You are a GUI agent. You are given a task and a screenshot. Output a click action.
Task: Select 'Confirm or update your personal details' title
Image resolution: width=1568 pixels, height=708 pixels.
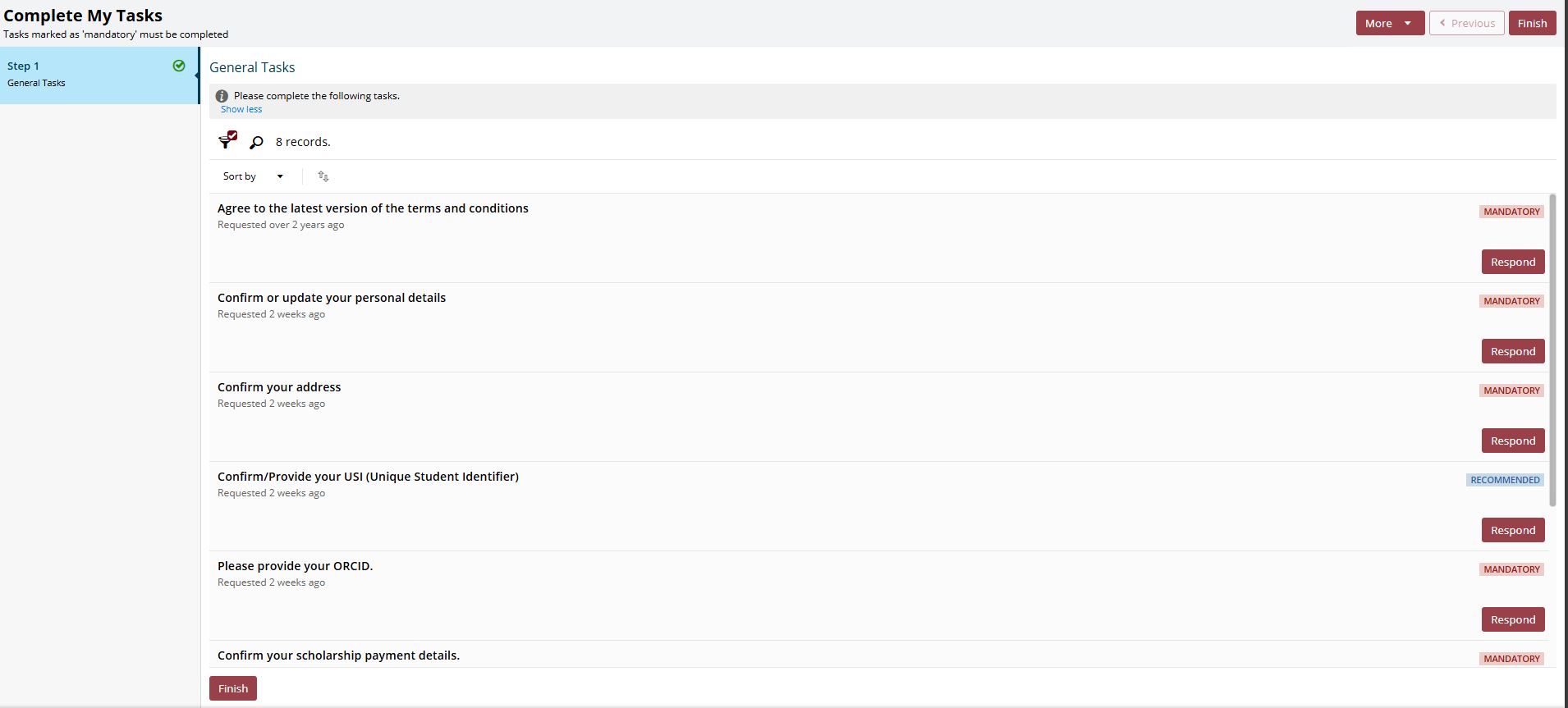pyautogui.click(x=332, y=298)
